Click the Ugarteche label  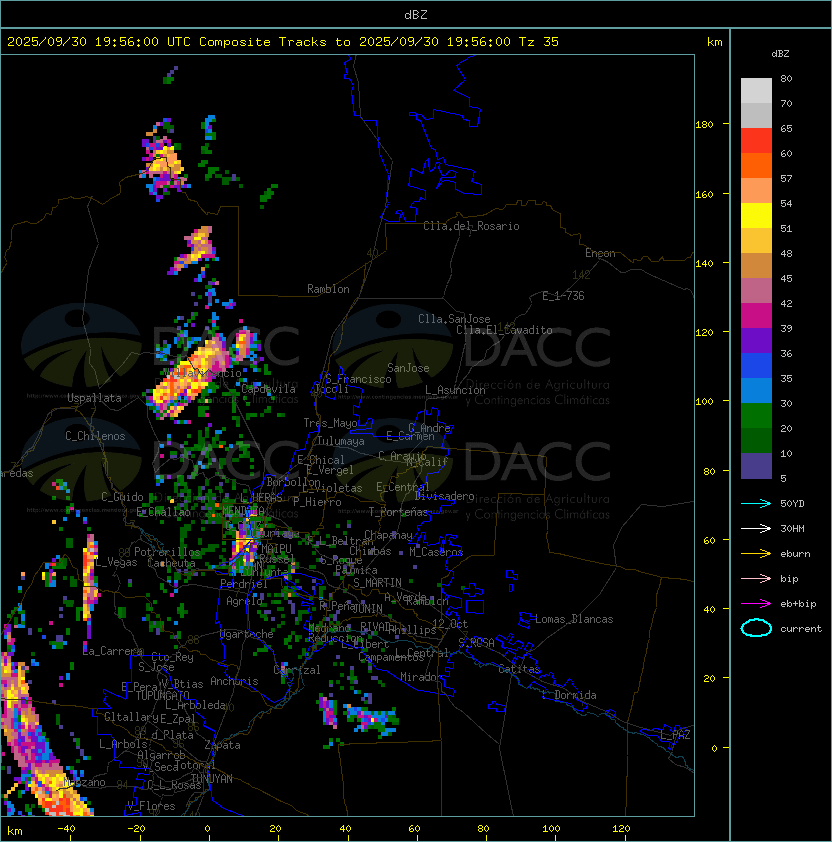[x=247, y=634]
